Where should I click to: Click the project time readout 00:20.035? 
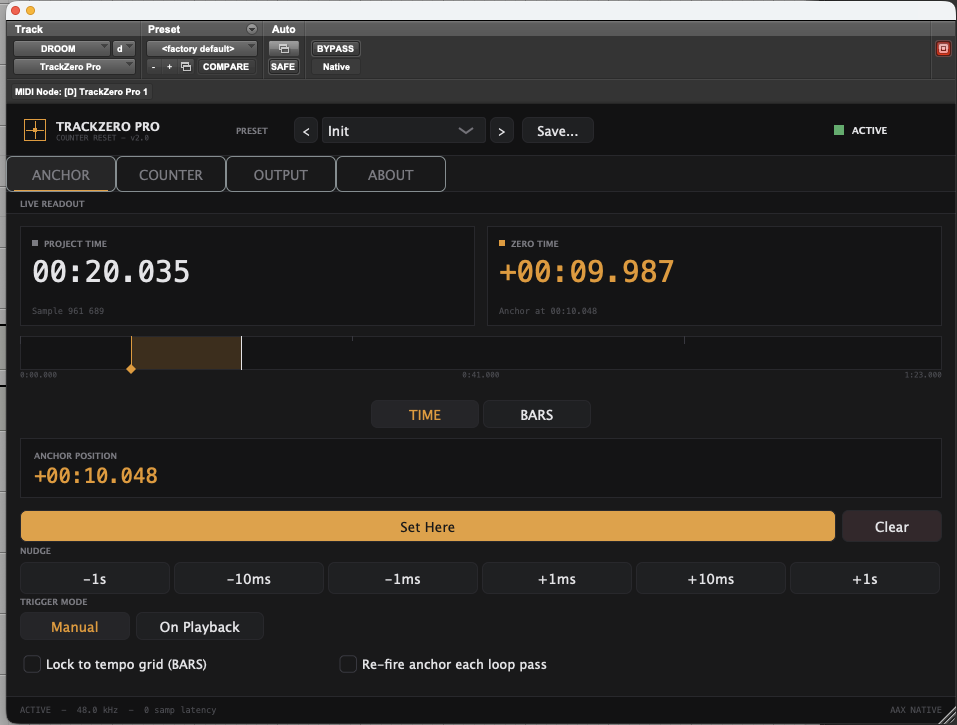pos(111,272)
